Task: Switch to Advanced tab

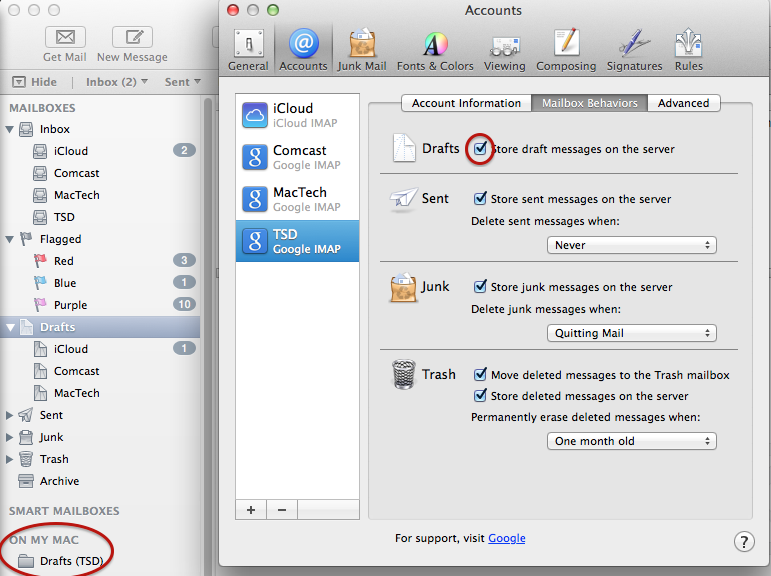Action: click(684, 103)
